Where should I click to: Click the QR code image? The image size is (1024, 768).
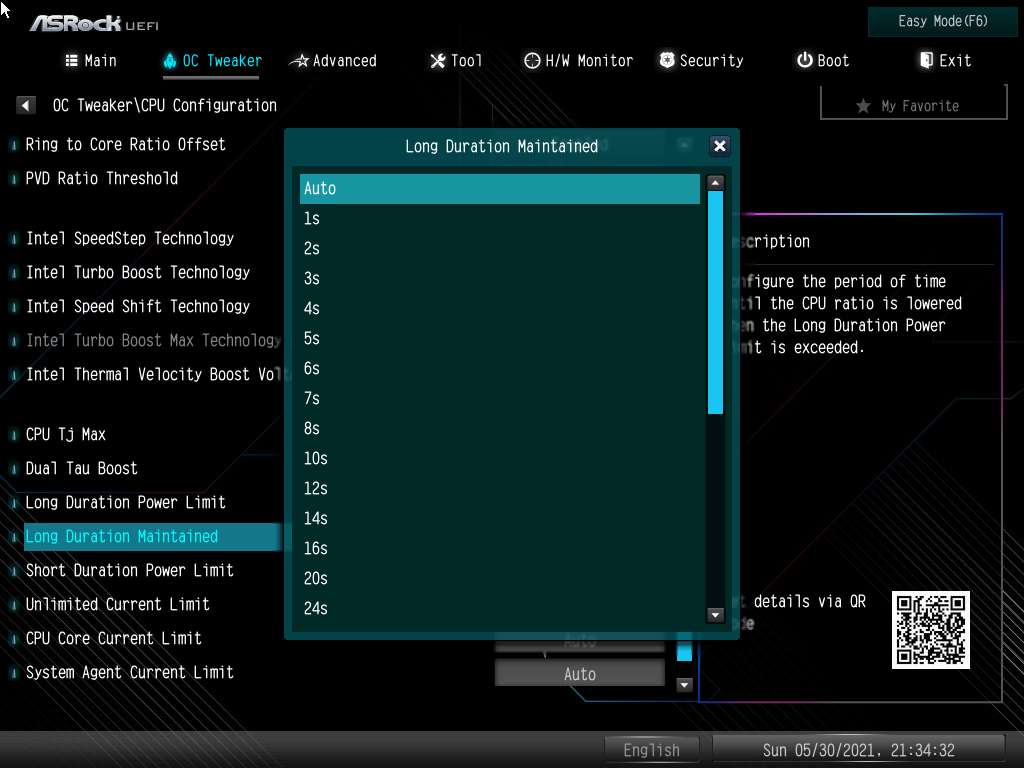(x=931, y=630)
